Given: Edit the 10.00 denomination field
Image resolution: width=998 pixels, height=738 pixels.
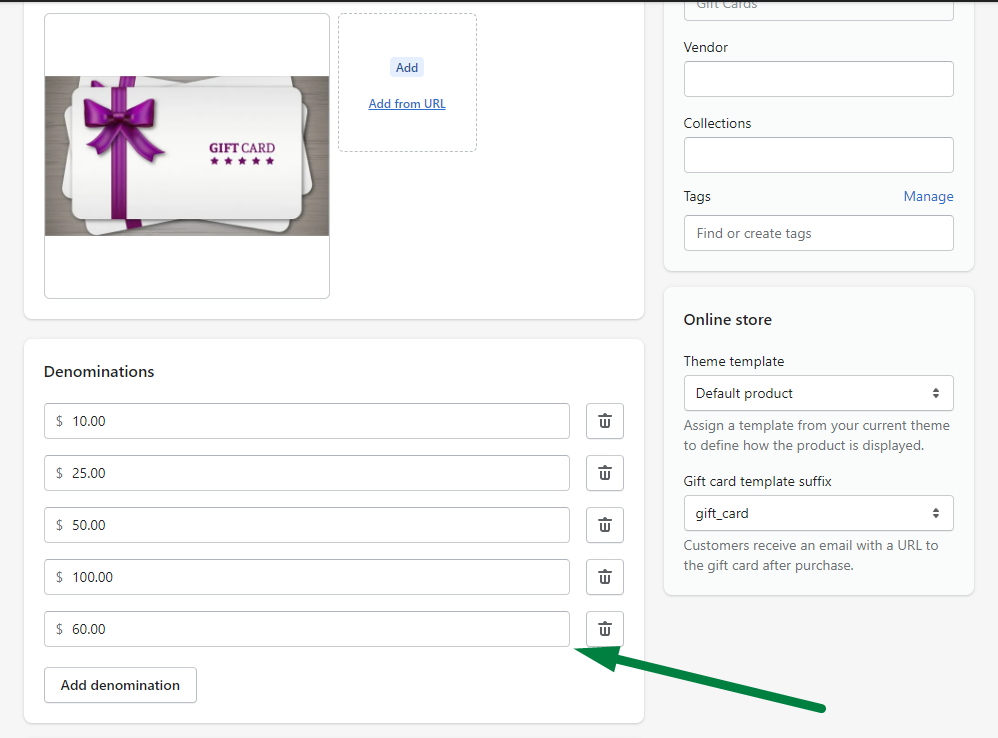Looking at the screenshot, I should (307, 421).
